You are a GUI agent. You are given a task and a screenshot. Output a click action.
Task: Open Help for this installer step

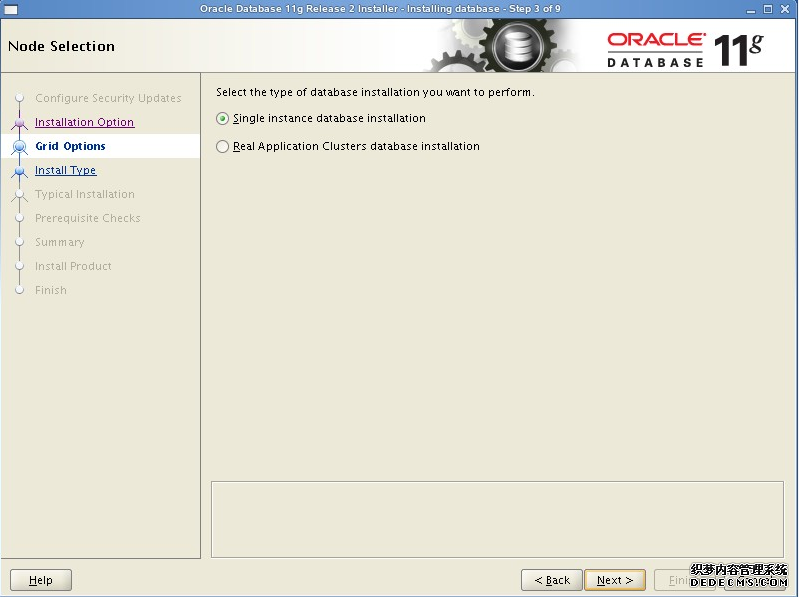[x=41, y=580]
